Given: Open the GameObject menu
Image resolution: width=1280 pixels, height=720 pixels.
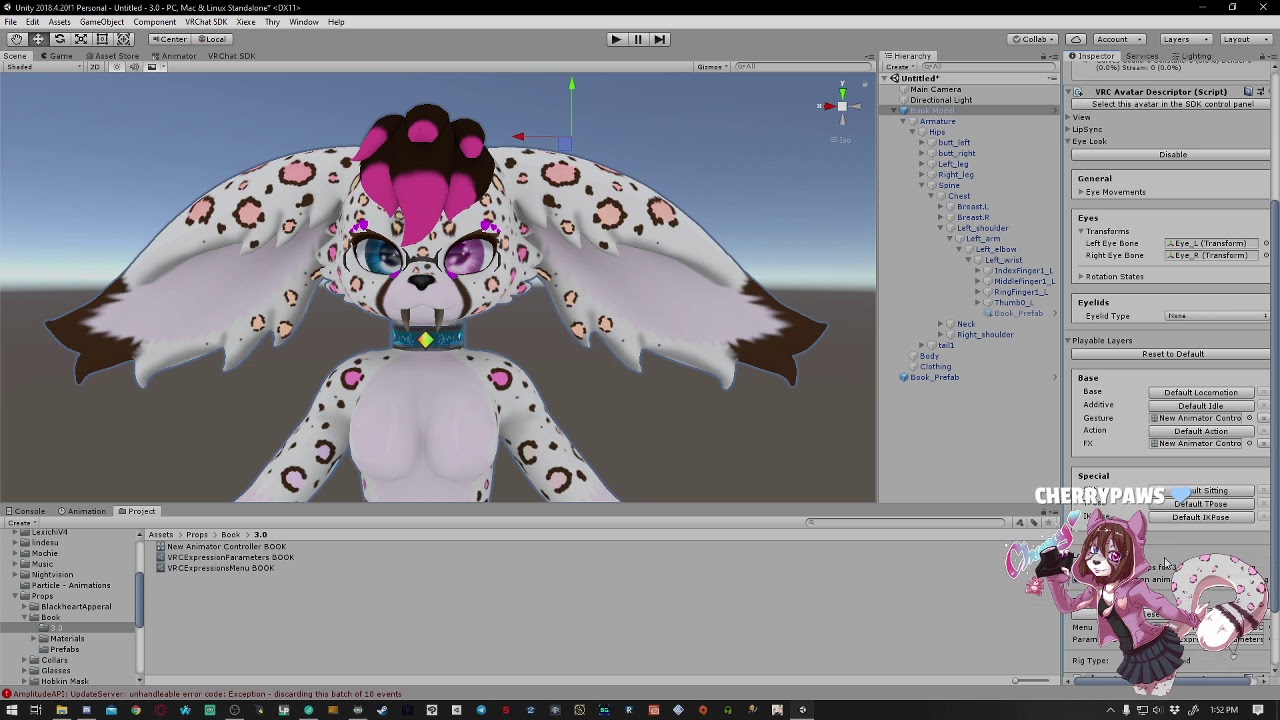Looking at the screenshot, I should (102, 22).
